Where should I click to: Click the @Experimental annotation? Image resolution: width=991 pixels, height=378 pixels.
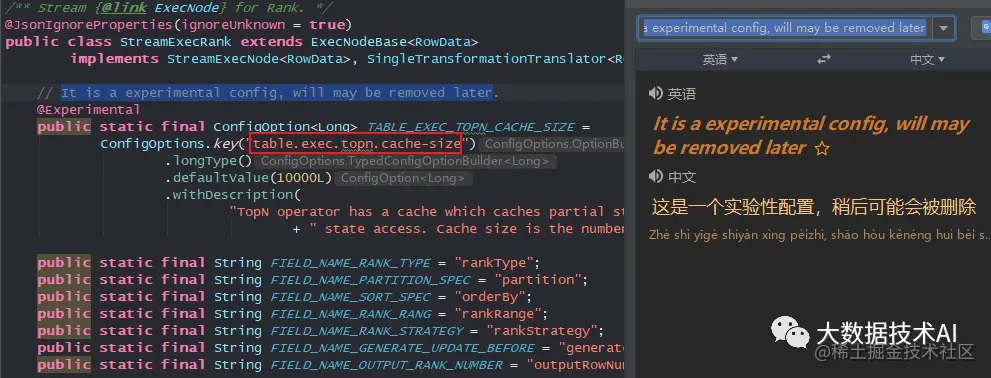[88, 110]
